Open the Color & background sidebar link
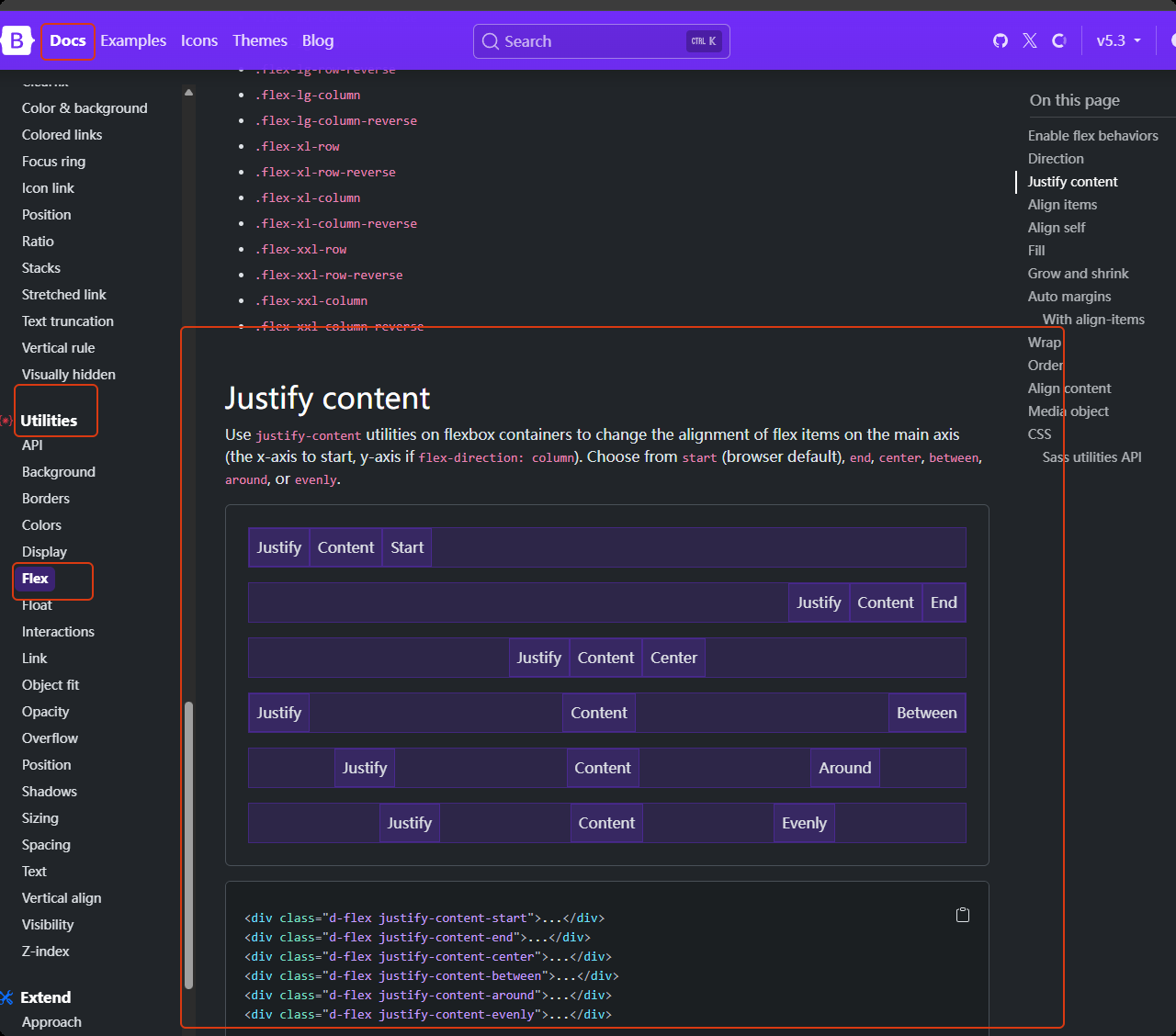 pos(85,108)
